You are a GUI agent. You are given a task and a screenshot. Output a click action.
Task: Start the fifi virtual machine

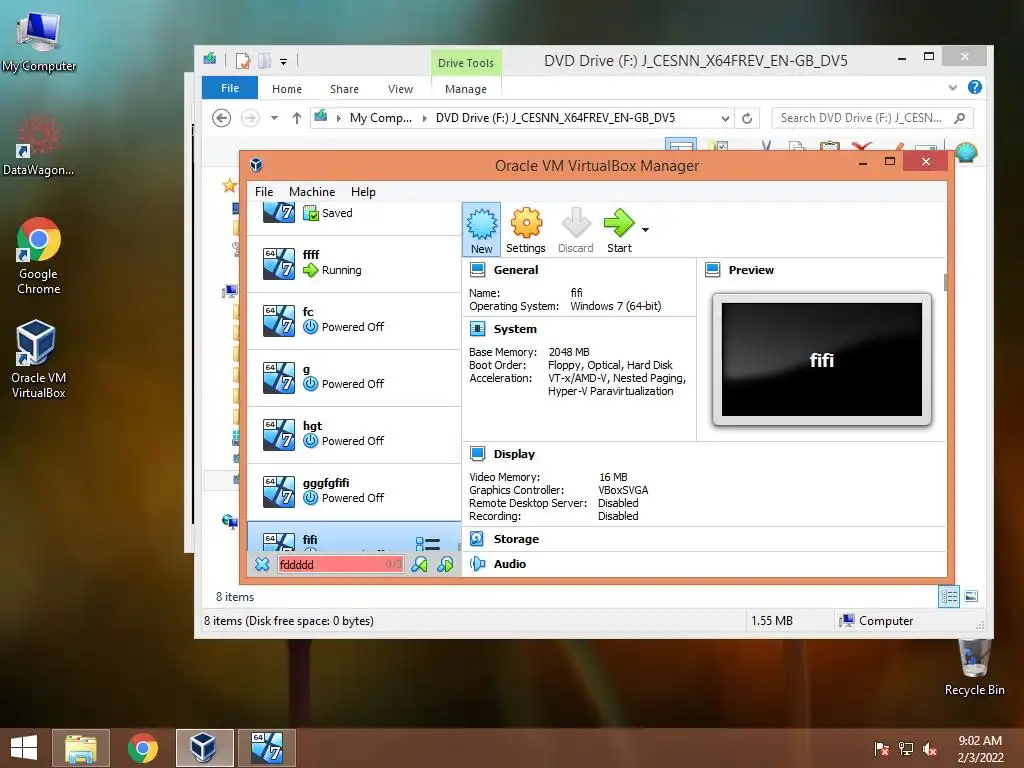(x=619, y=230)
